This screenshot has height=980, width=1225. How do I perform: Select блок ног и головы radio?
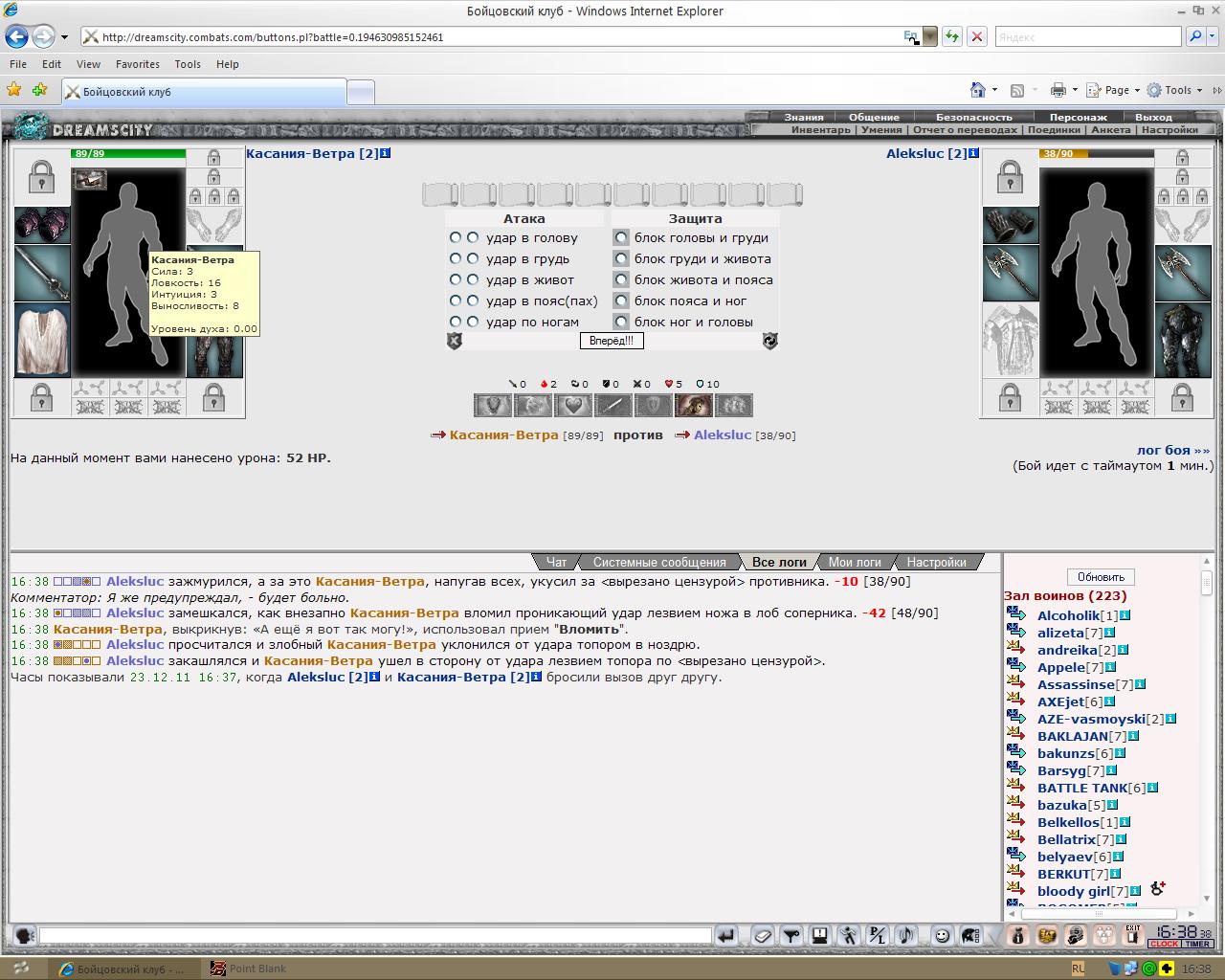[622, 322]
